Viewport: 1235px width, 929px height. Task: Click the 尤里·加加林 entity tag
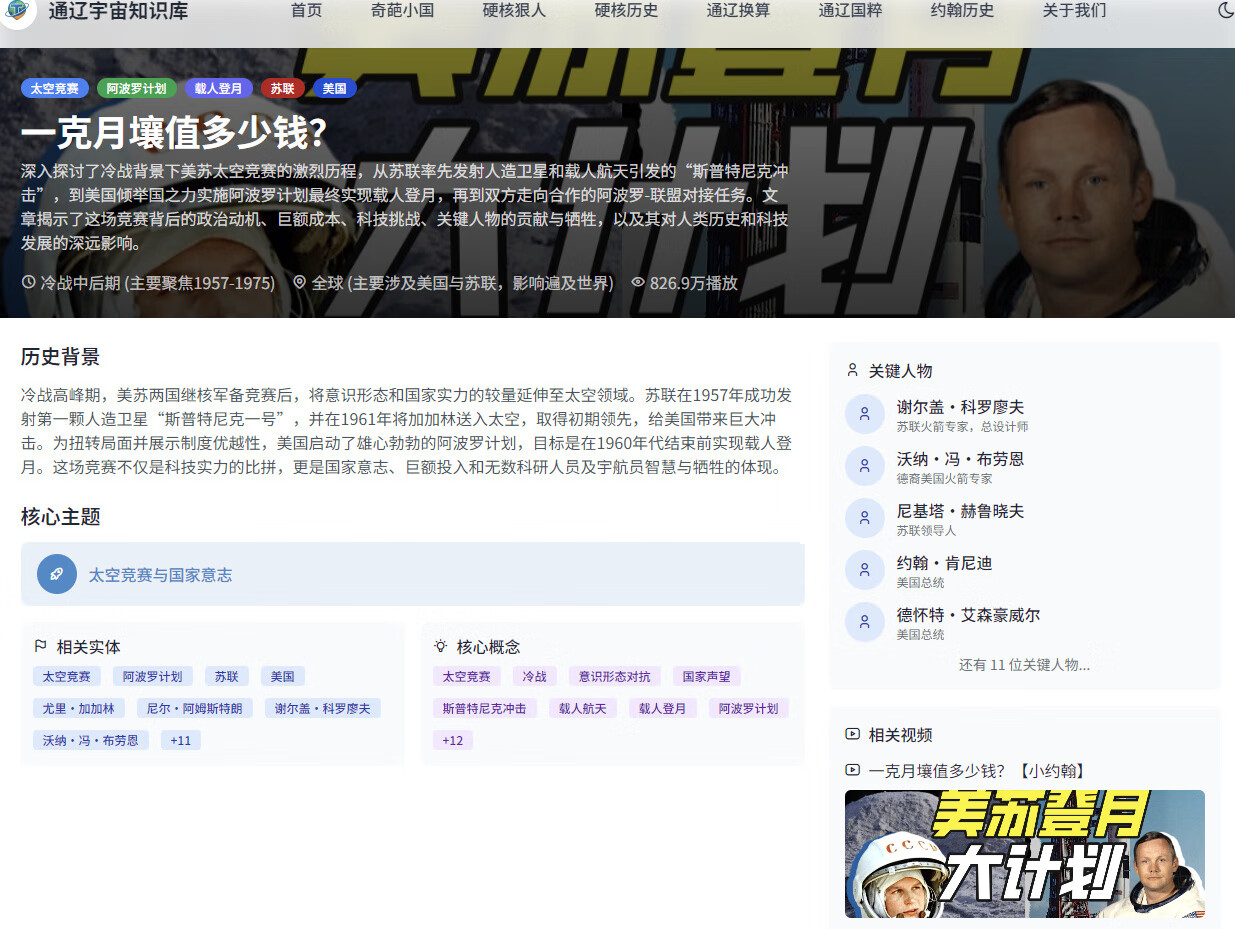tap(78, 708)
